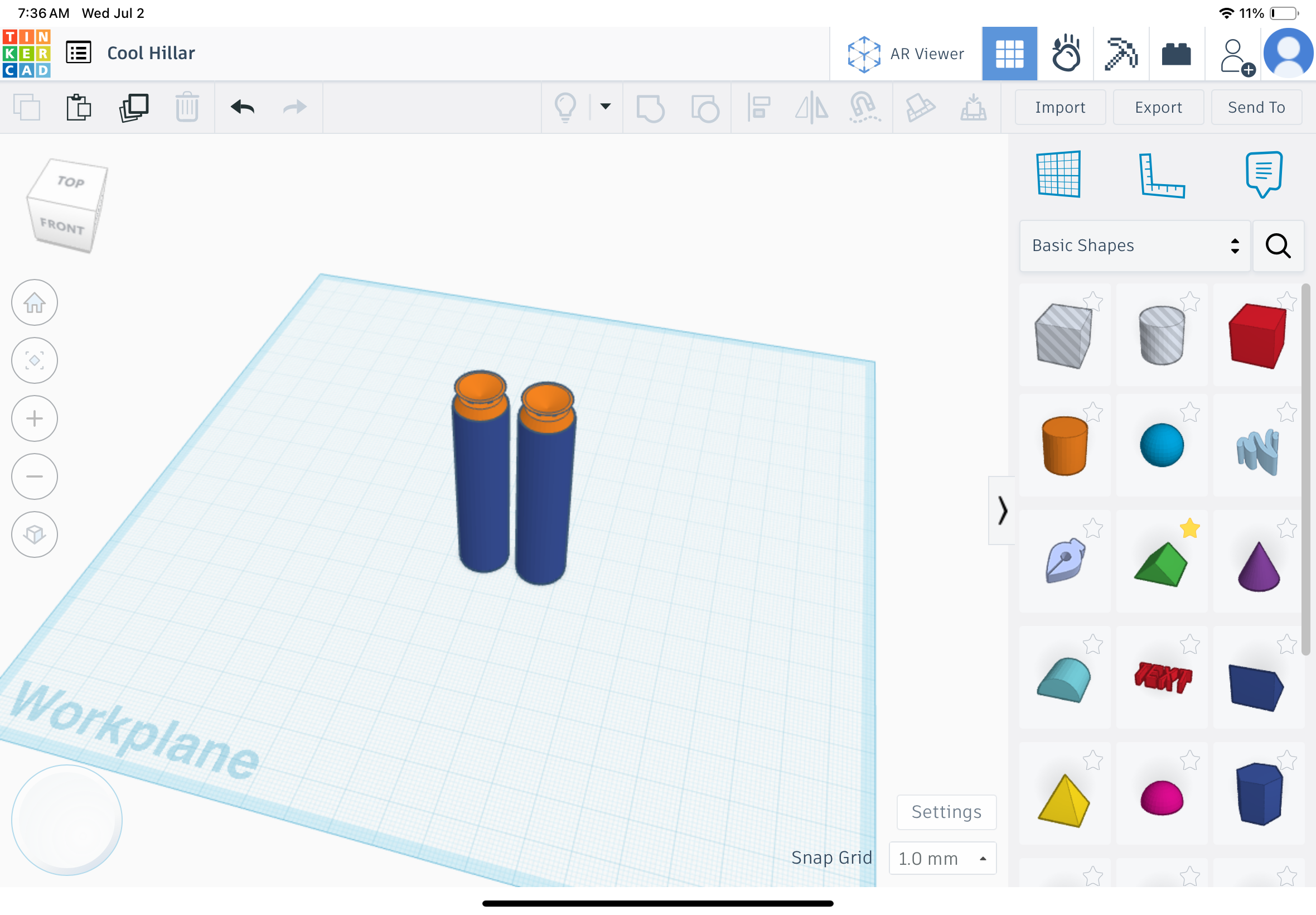Zoom in with plus button

tap(35, 418)
